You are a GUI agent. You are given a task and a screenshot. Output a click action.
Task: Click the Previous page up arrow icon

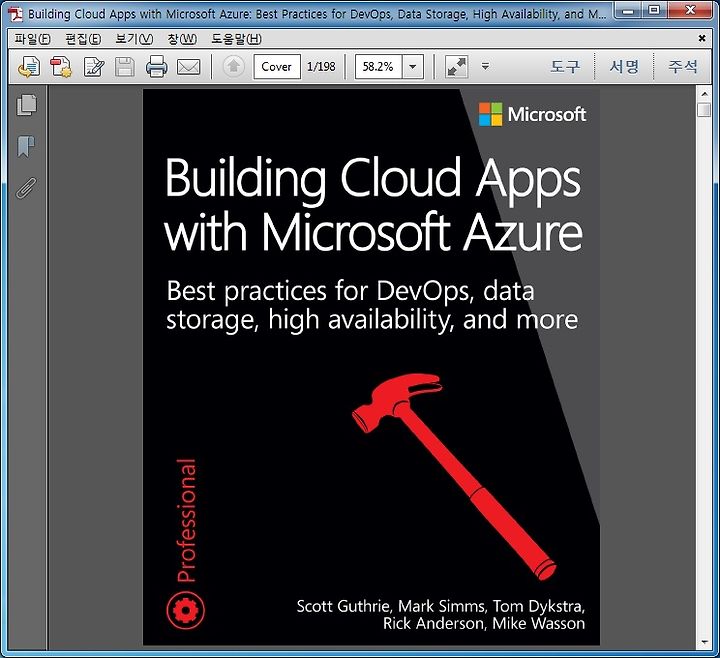pyautogui.click(x=234, y=67)
